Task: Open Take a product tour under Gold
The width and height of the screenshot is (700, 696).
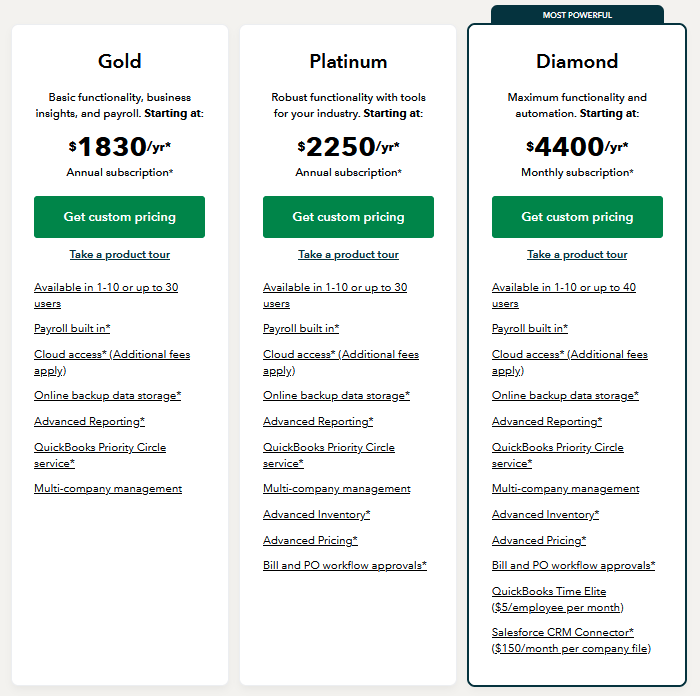Action: click(119, 255)
